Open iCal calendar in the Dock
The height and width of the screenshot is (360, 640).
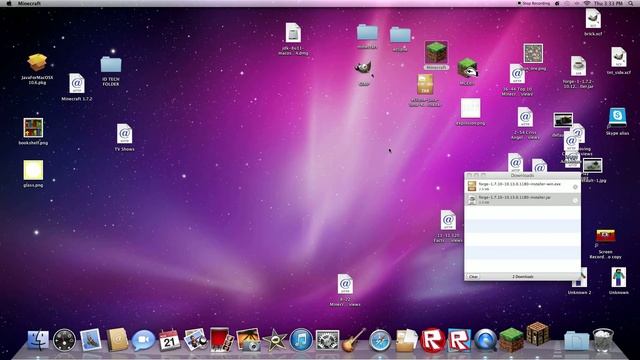(169, 340)
